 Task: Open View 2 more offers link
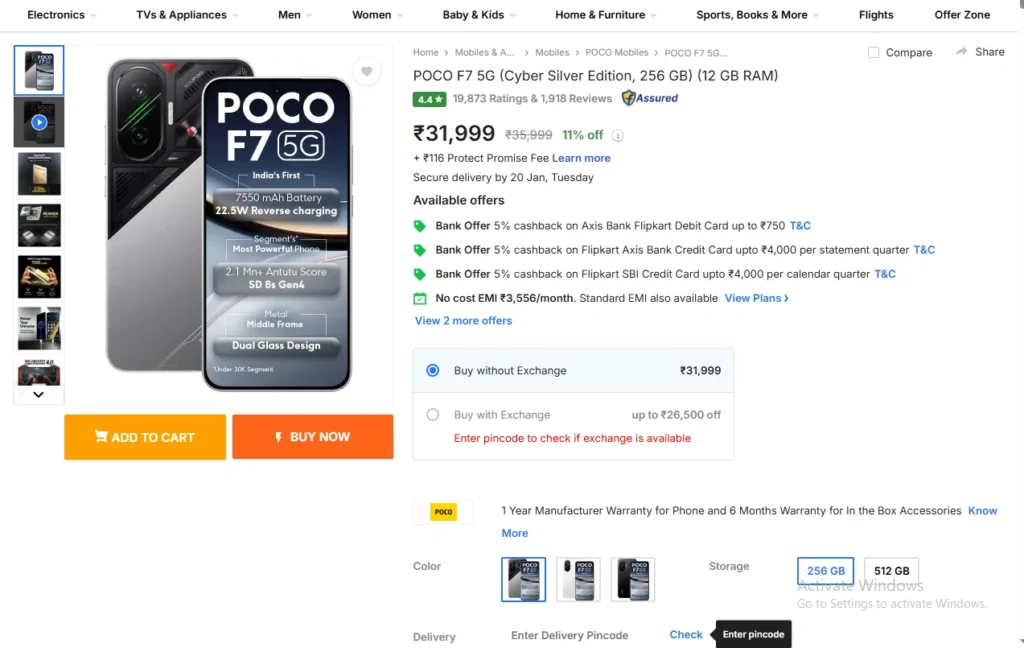[463, 321]
